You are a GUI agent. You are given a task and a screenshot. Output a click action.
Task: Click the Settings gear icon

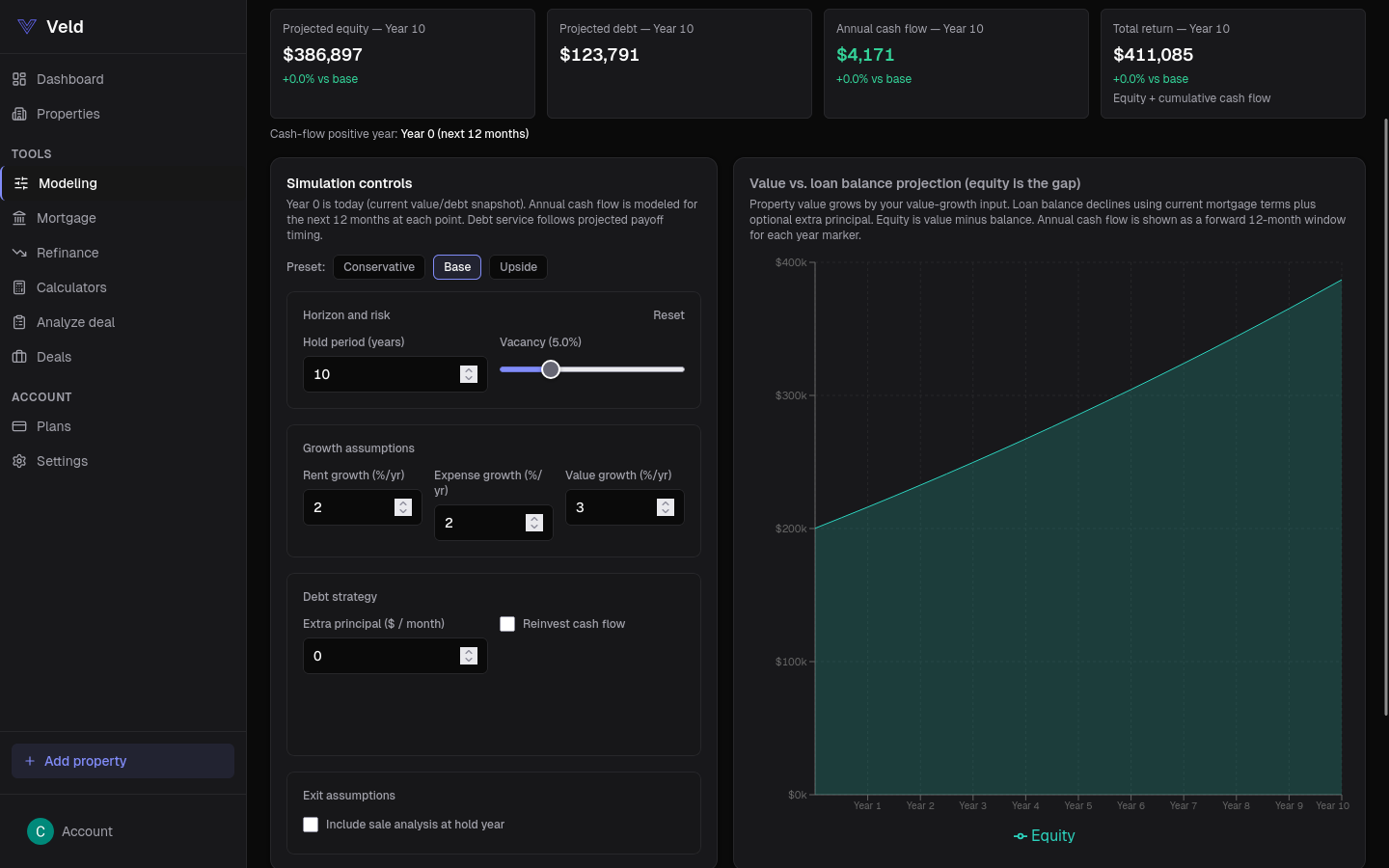coord(19,461)
